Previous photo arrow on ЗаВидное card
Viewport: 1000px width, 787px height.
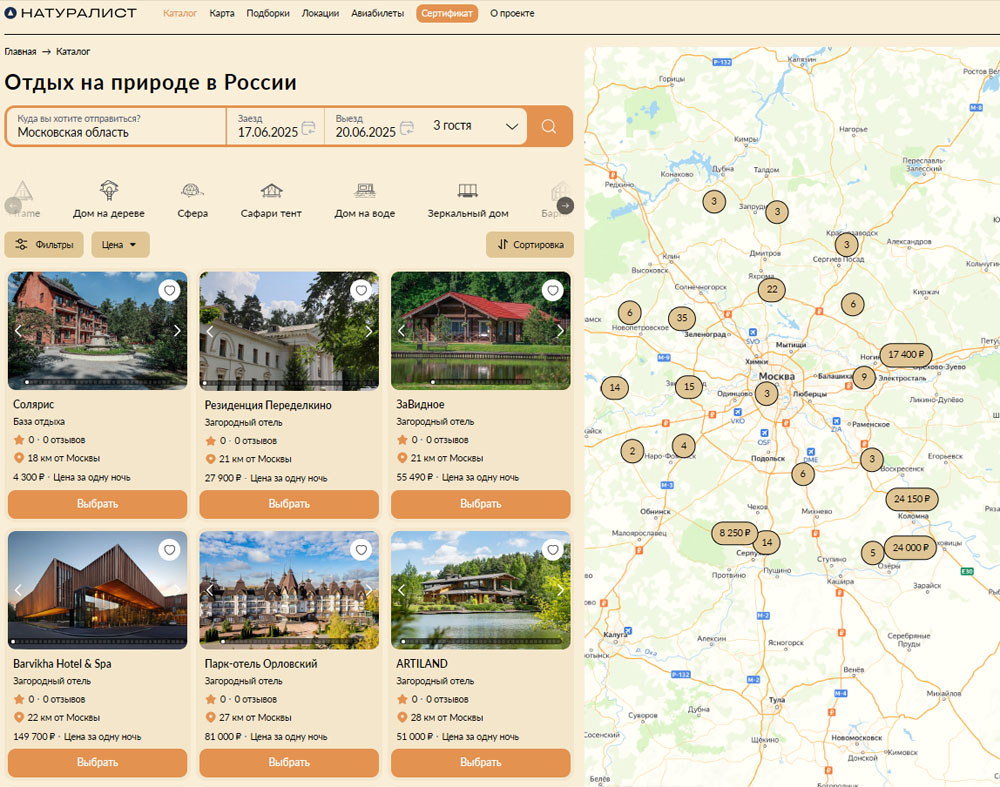click(x=401, y=330)
